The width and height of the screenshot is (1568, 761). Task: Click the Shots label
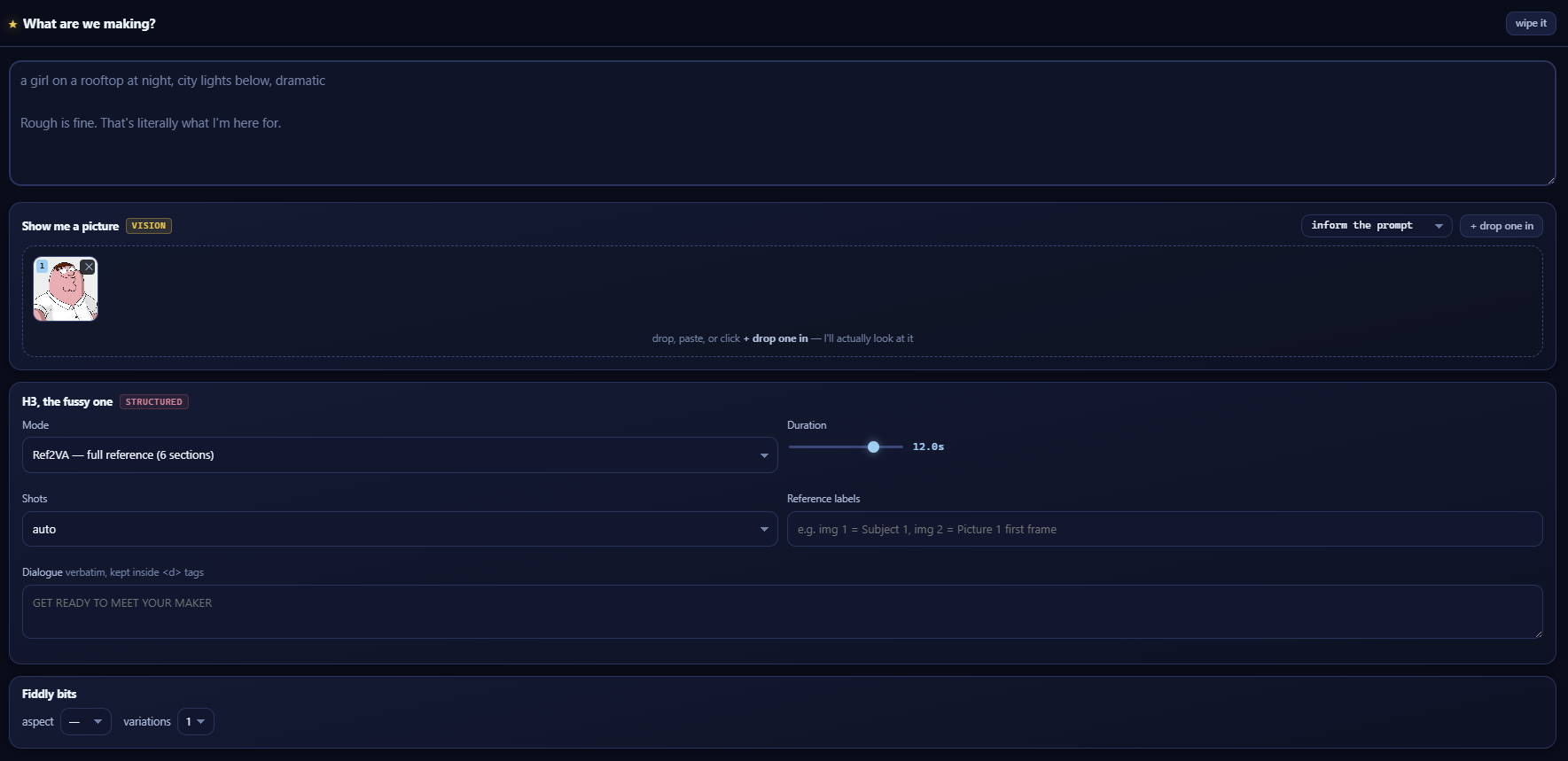point(35,499)
